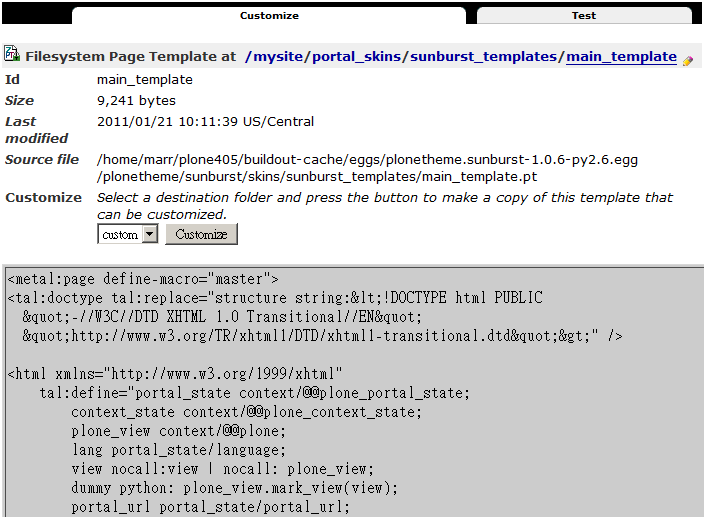Click the 'Source file' label
Image resolution: width=704 pixels, height=517 pixels.
[42, 160]
